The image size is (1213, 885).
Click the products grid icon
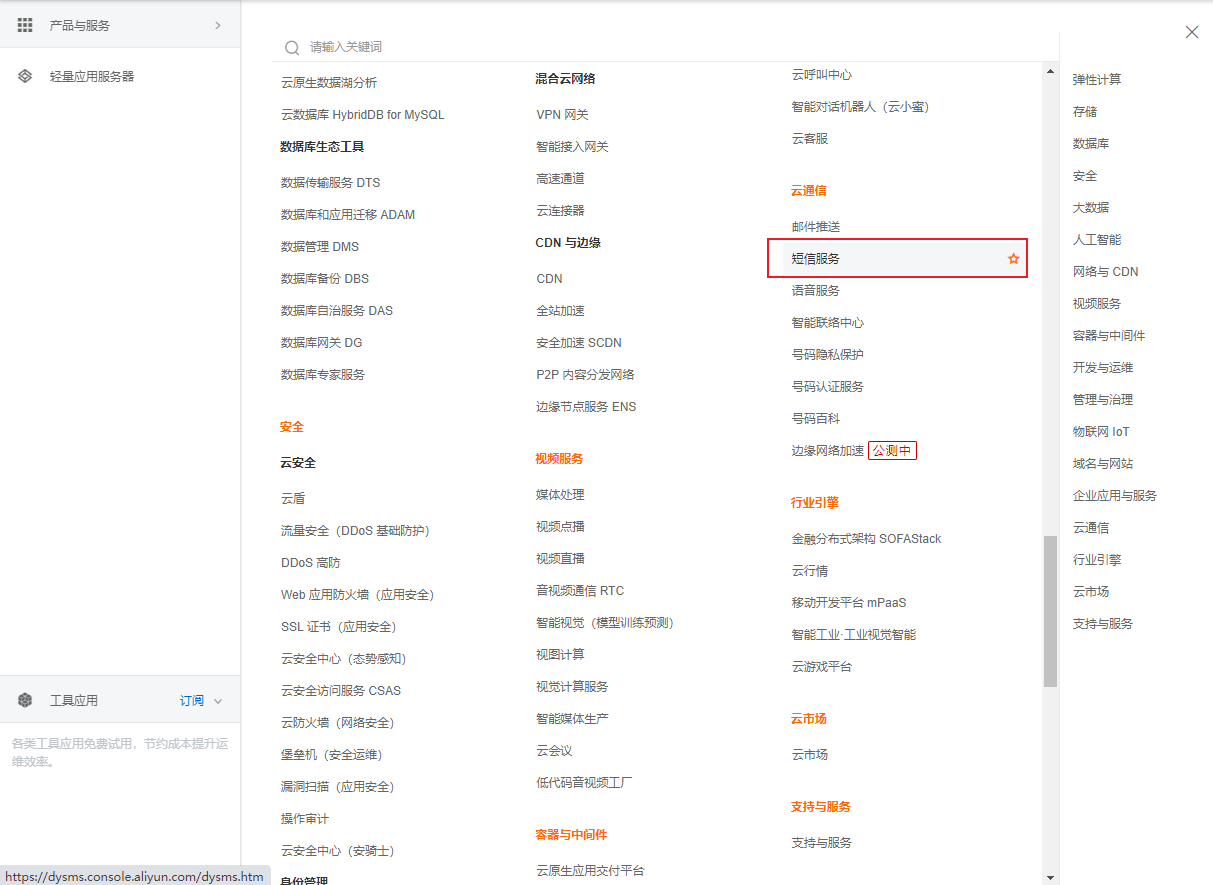pyautogui.click(x=25, y=25)
